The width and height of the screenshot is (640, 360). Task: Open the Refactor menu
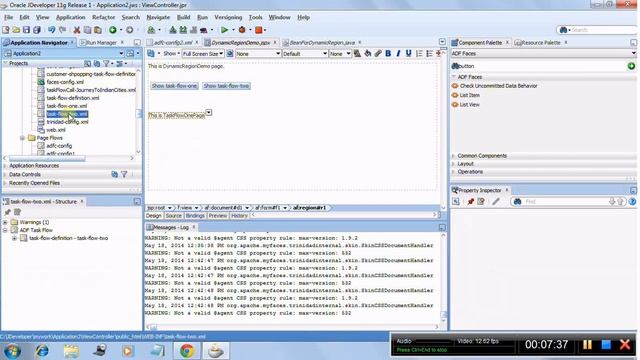(104, 17)
